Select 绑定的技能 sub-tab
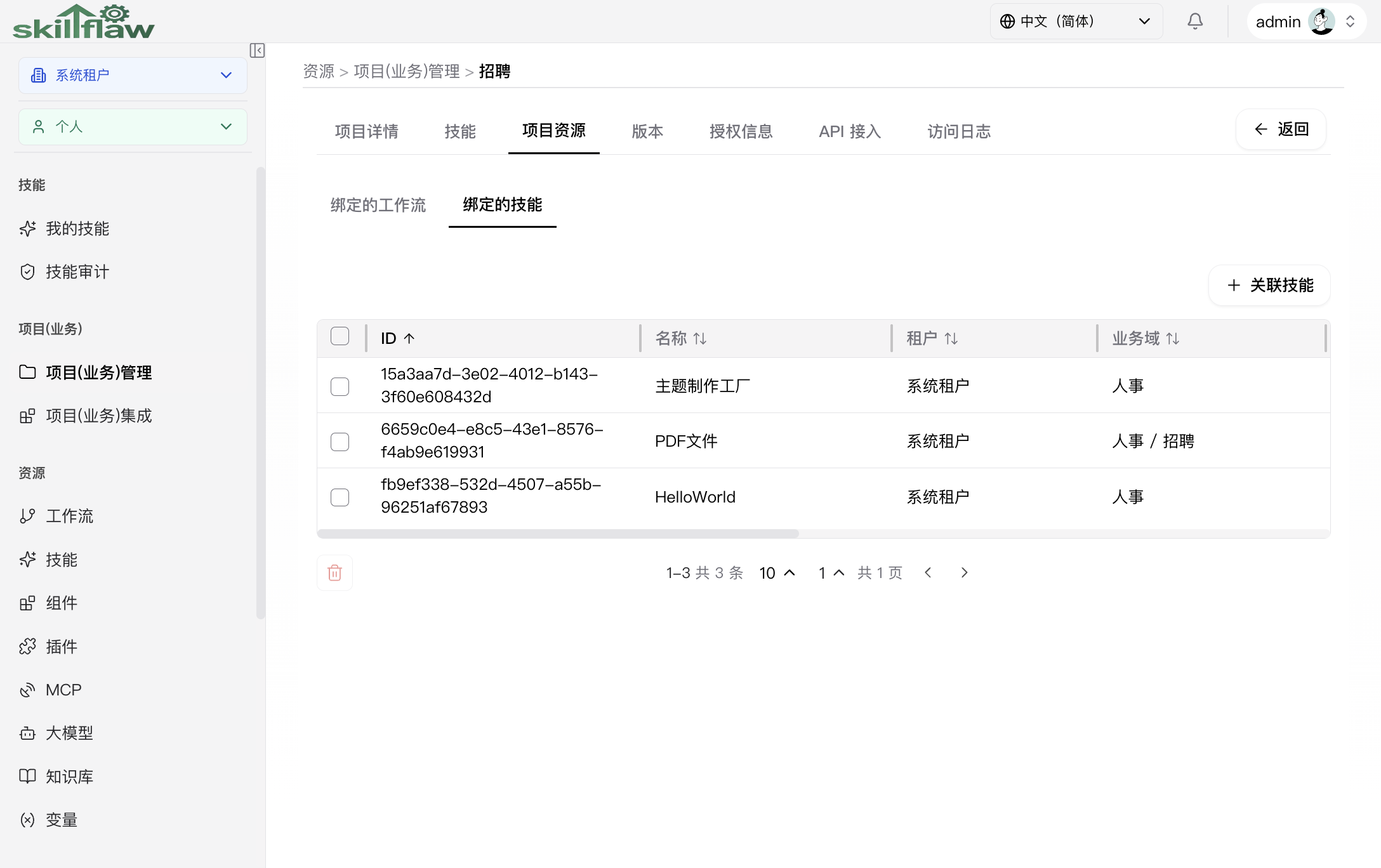Image resolution: width=1381 pixels, height=868 pixels. [503, 205]
